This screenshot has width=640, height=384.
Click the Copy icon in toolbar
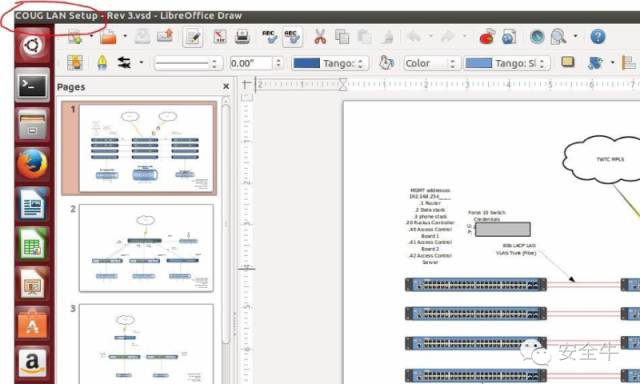(342, 37)
